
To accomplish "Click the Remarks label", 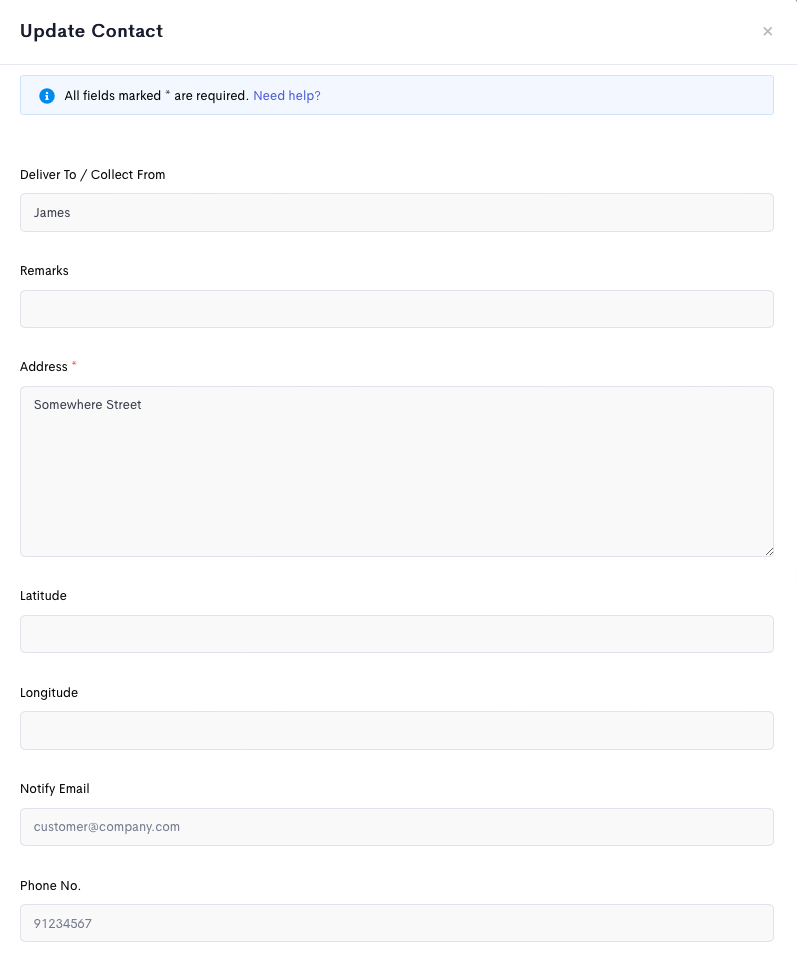I will point(44,271).
